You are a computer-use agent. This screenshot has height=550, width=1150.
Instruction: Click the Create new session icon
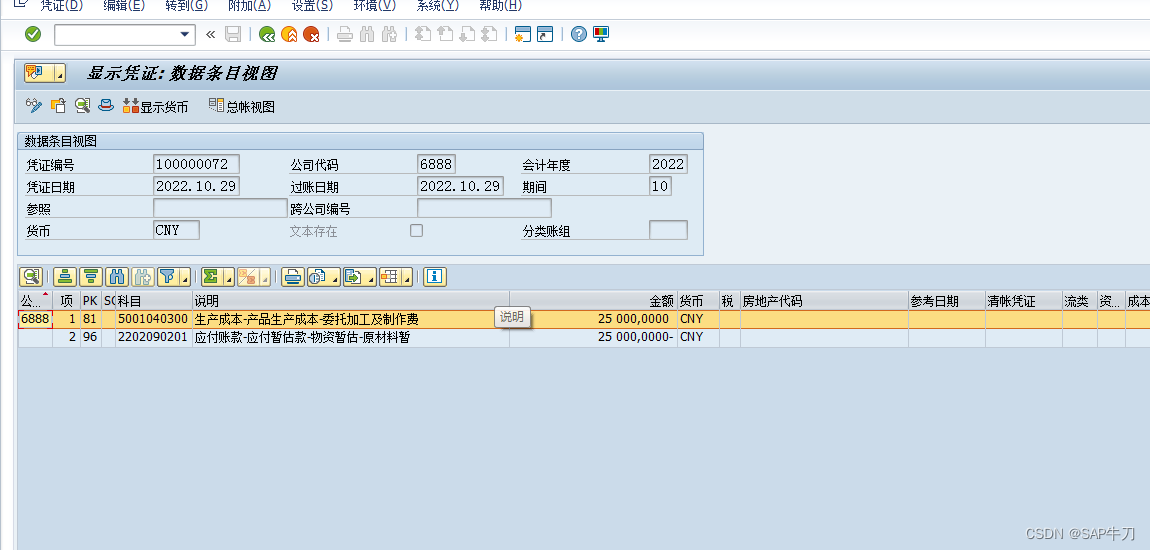[522, 34]
